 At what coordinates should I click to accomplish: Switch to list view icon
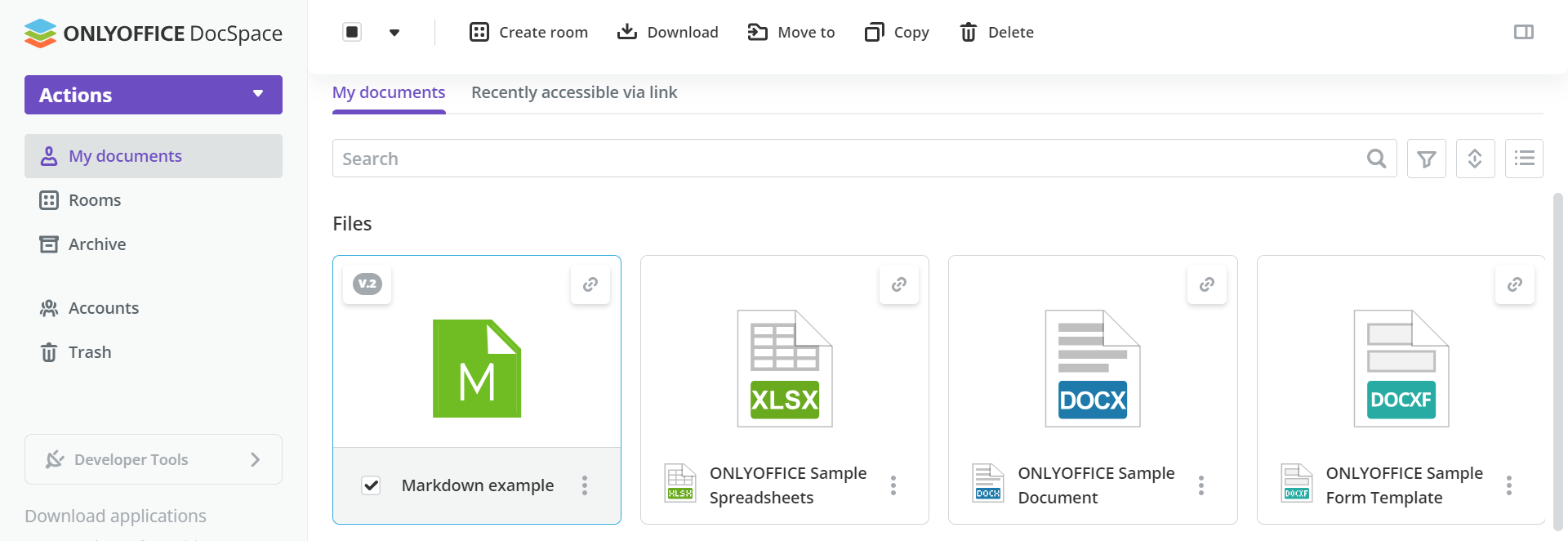[1524, 159]
